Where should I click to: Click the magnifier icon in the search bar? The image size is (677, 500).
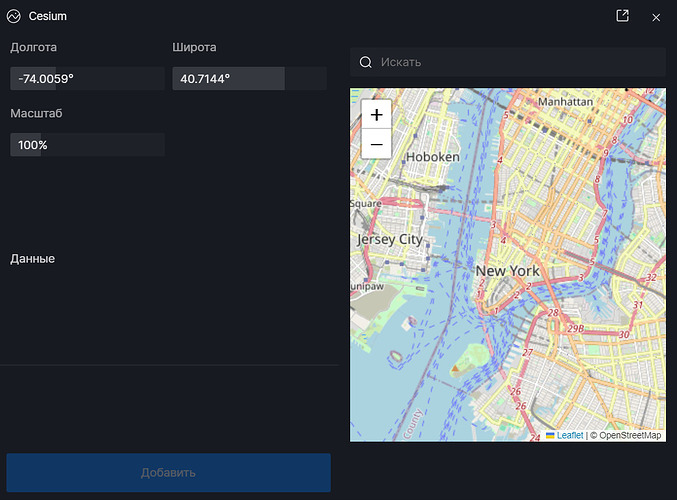[x=366, y=62]
